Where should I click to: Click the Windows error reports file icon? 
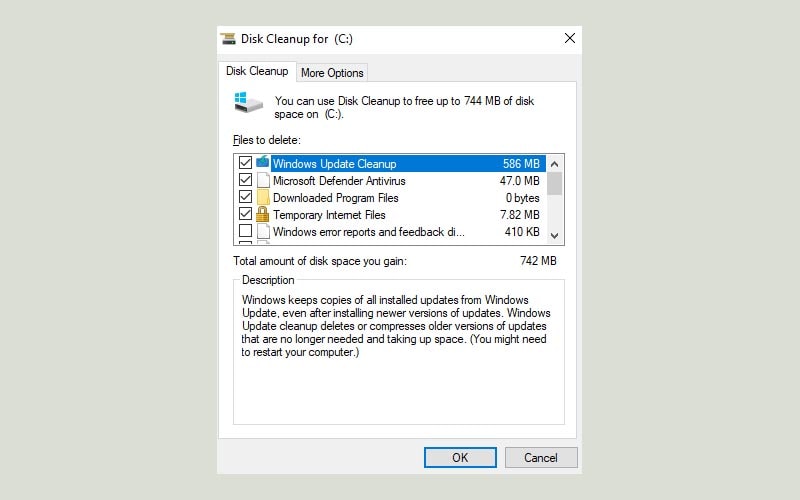point(263,231)
